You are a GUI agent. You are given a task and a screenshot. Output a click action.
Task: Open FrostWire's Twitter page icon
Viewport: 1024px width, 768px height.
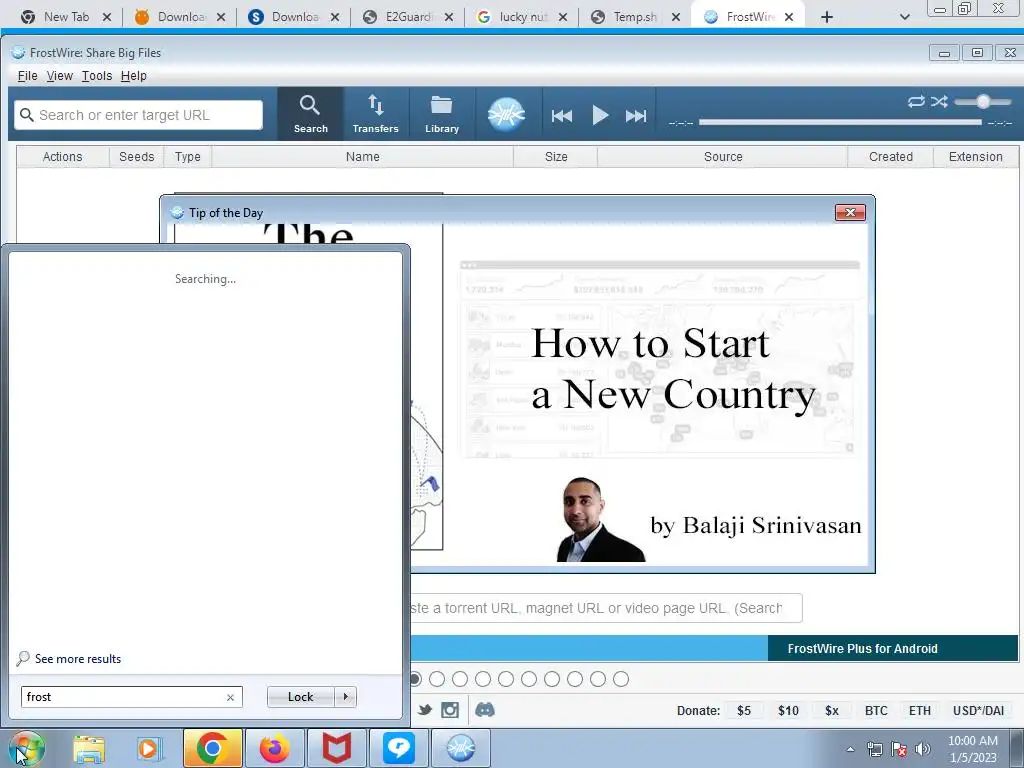[x=425, y=710]
